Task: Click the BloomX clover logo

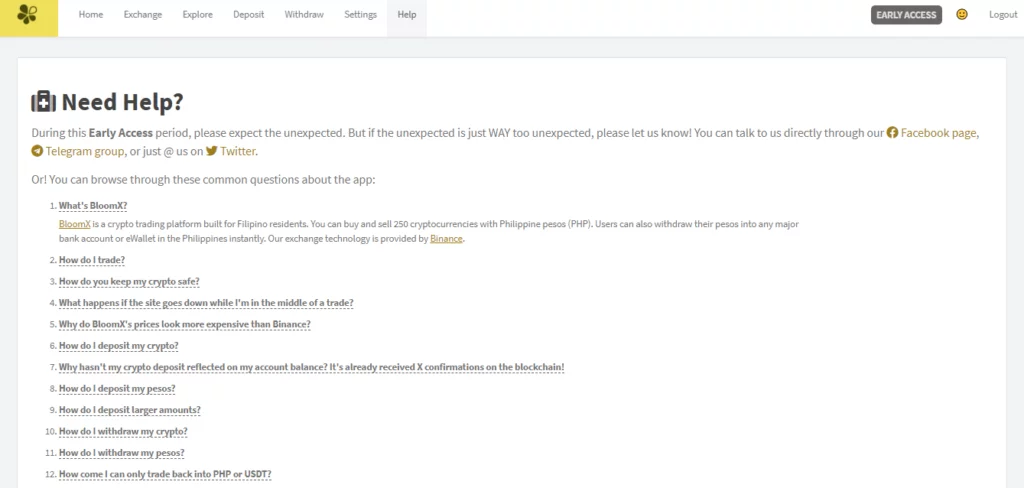Action: [x=27, y=14]
